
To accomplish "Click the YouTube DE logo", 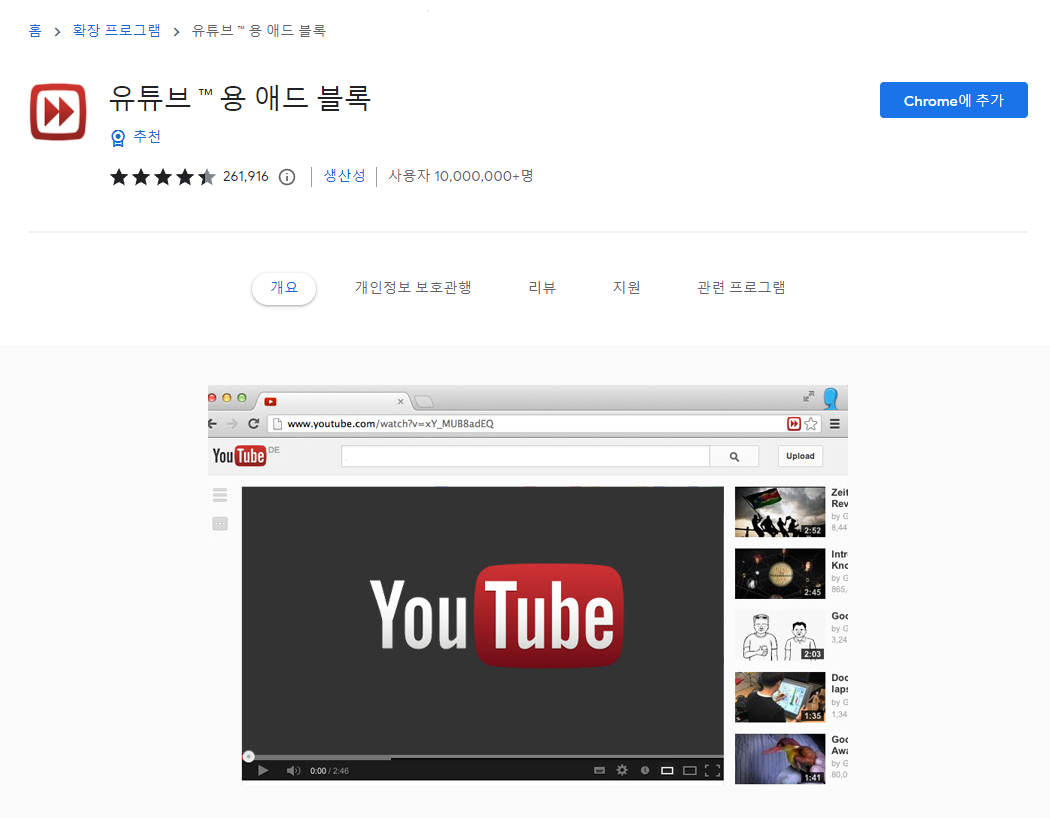I will (x=245, y=456).
